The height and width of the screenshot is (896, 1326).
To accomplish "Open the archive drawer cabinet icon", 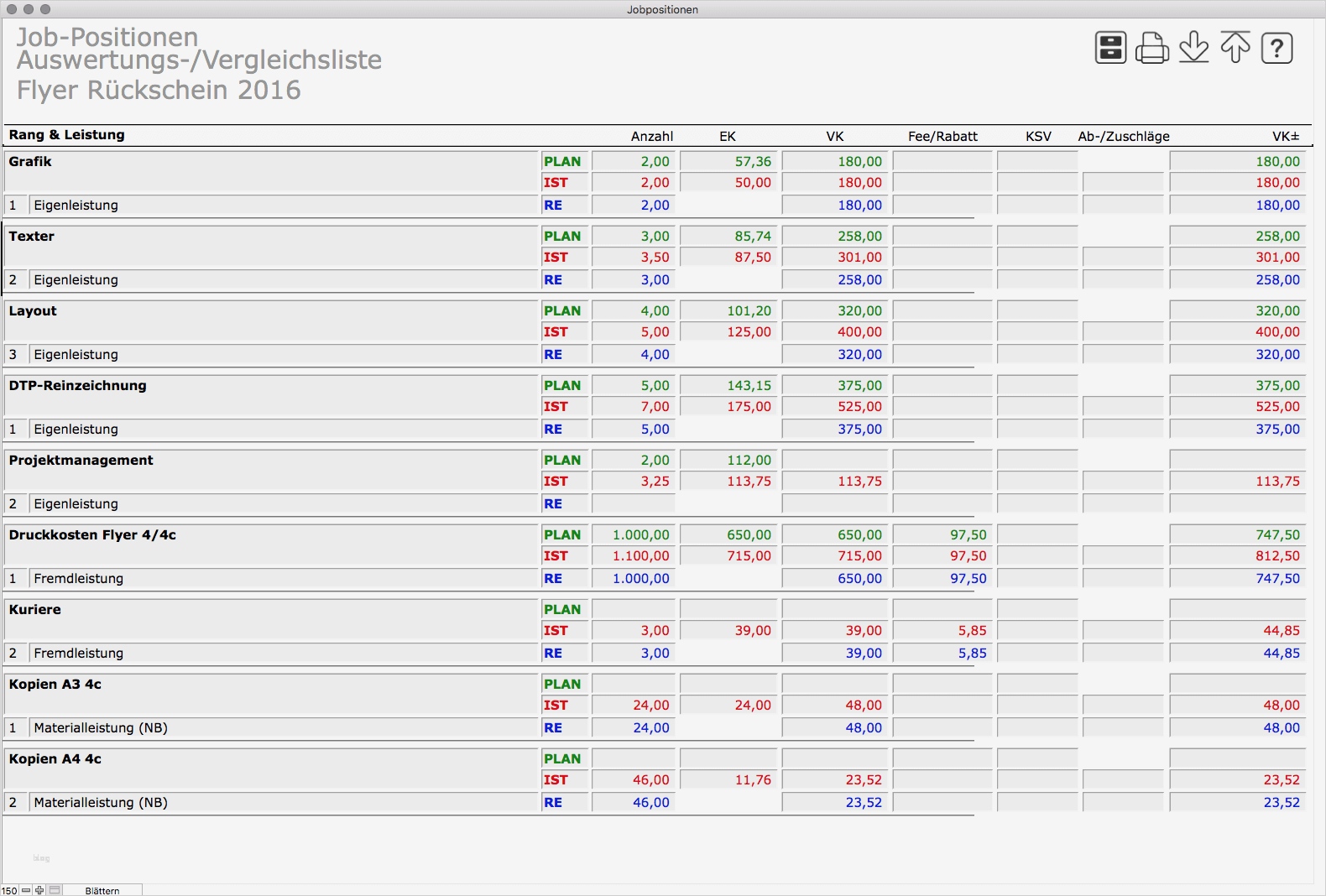I will 1110,48.
